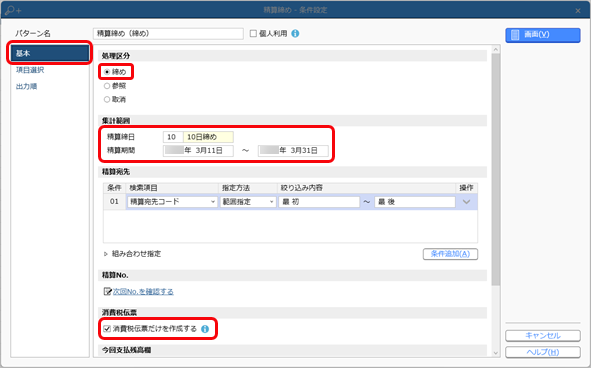Click the パターン名 text field

coord(168,34)
